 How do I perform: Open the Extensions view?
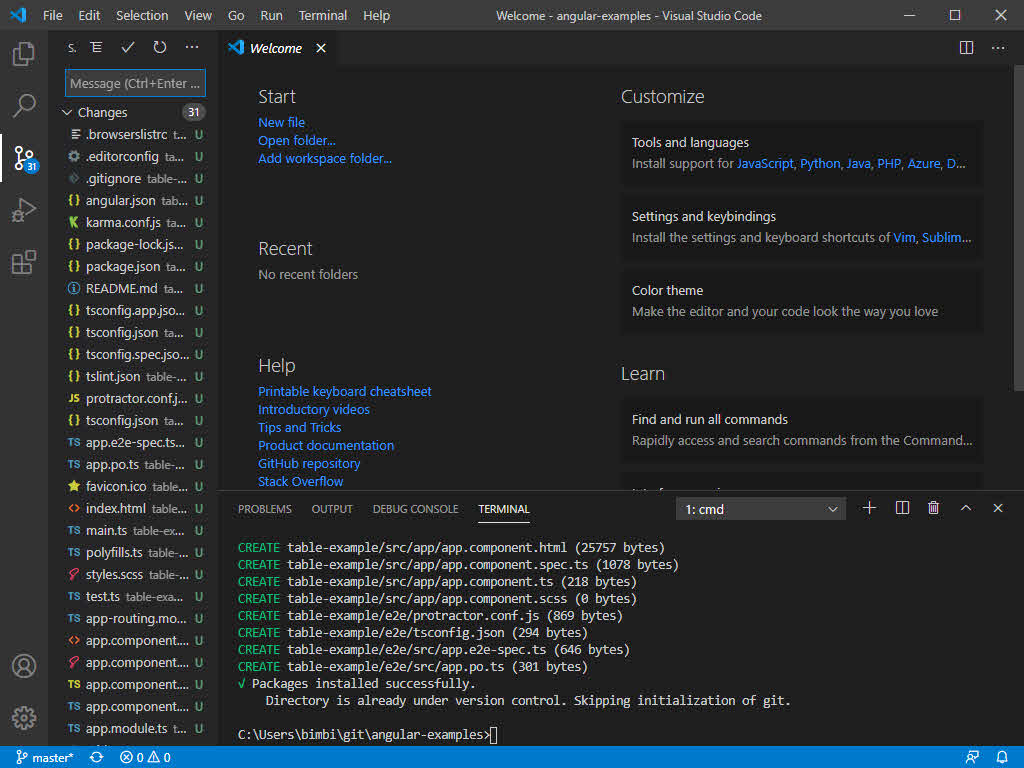click(x=24, y=262)
